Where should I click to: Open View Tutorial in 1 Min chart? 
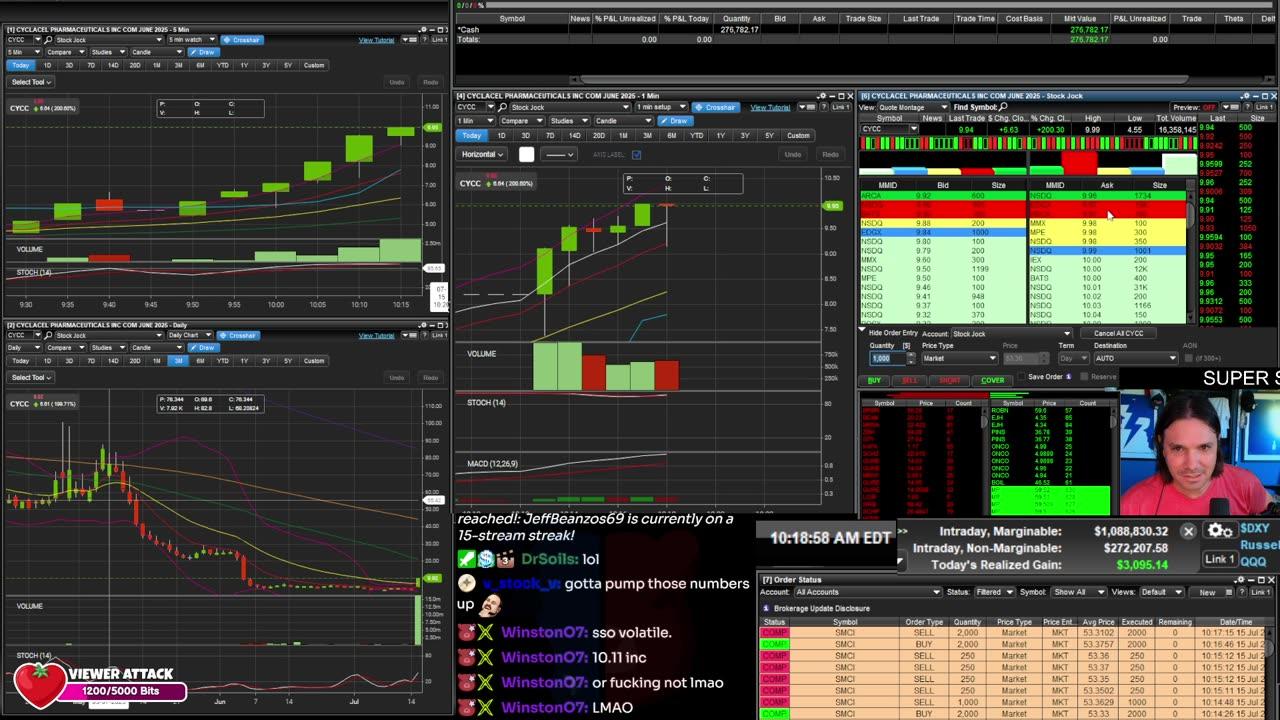pos(770,107)
